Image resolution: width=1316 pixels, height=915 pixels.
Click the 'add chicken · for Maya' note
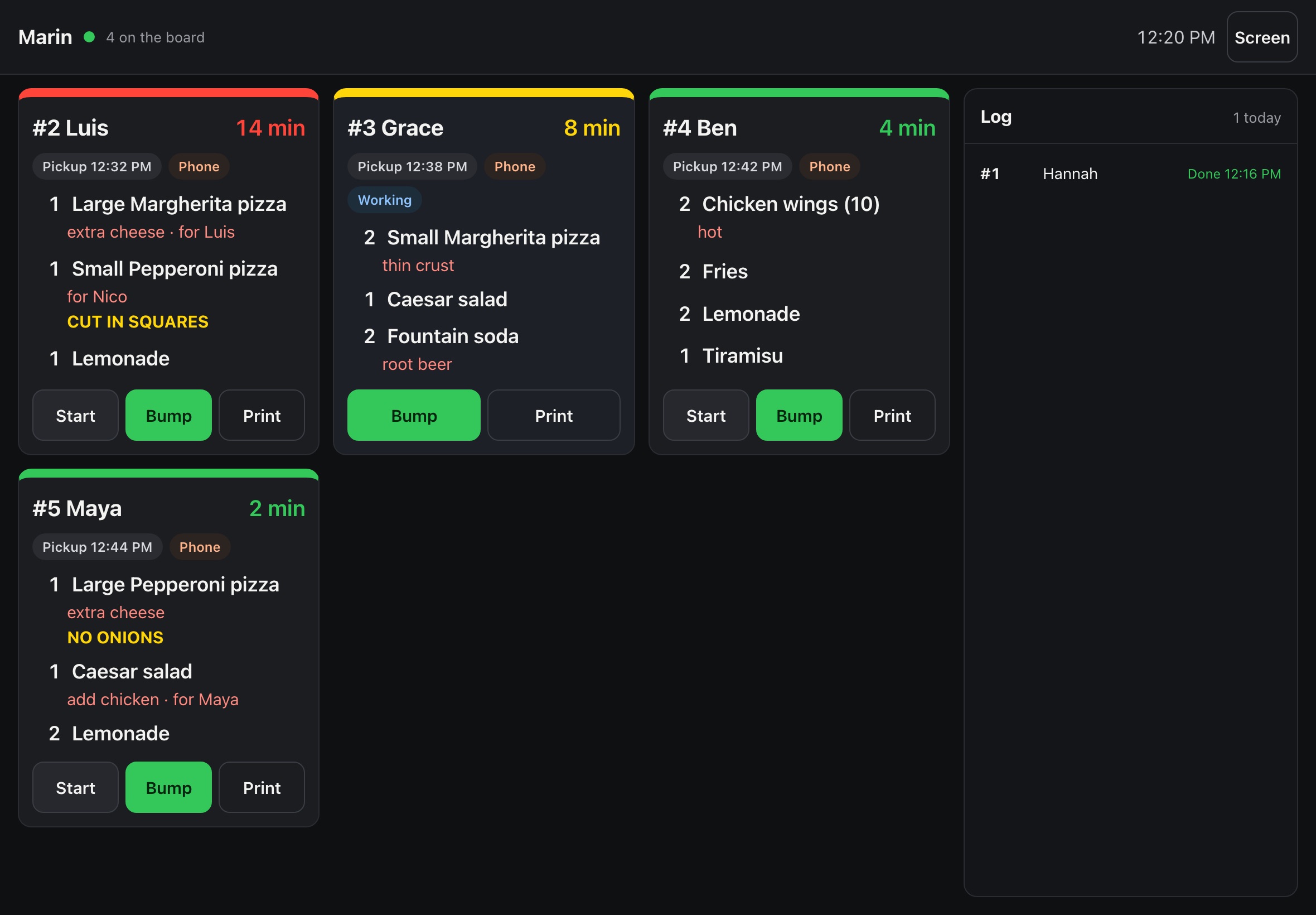coord(152,700)
